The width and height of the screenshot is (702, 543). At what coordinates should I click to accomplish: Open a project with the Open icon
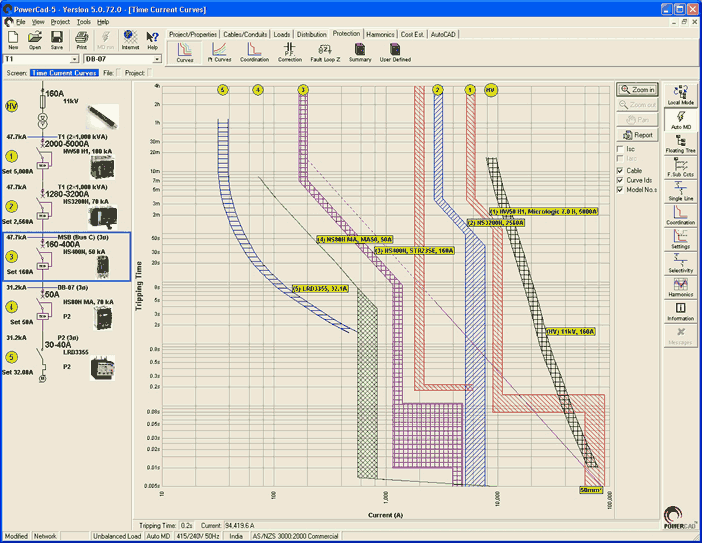pyautogui.click(x=35, y=40)
